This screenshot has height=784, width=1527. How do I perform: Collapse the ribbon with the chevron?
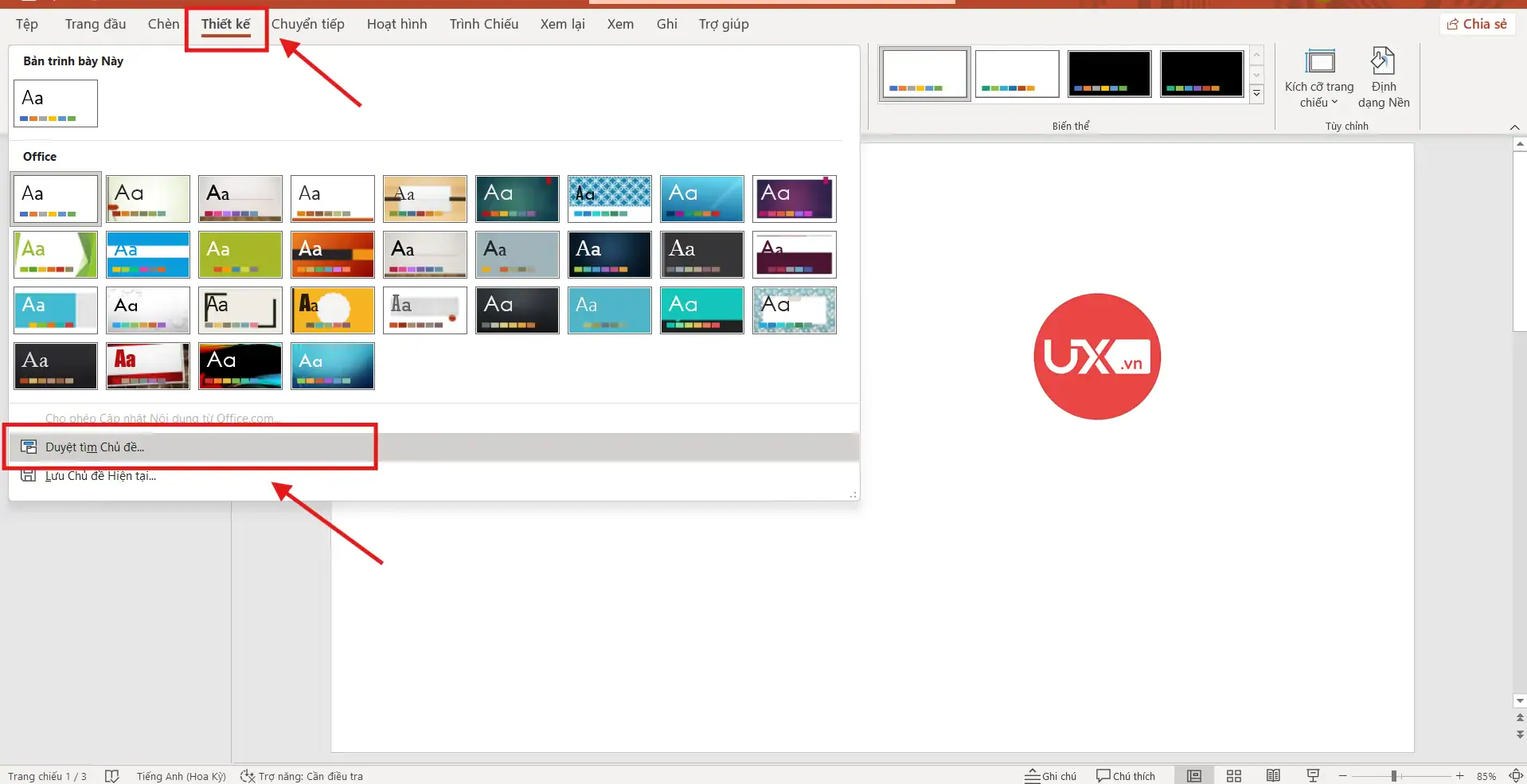coord(1514,127)
